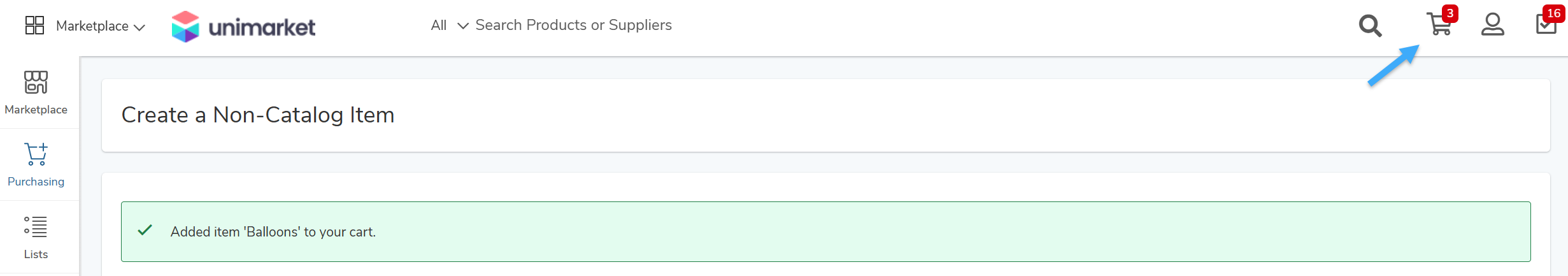Click the Added item 'Balloons' confirmation message
Screen dimensions: 1568x276
tap(273, 232)
